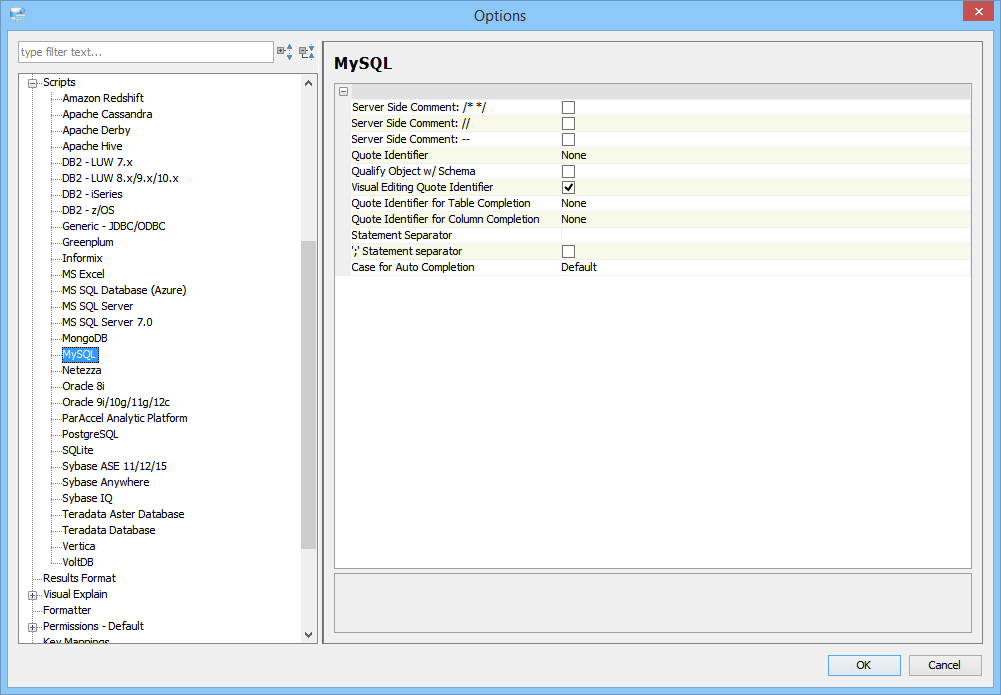The height and width of the screenshot is (695, 1001).
Task: Select MS SQL Database (Azure) entry
Action: pyautogui.click(x=124, y=289)
